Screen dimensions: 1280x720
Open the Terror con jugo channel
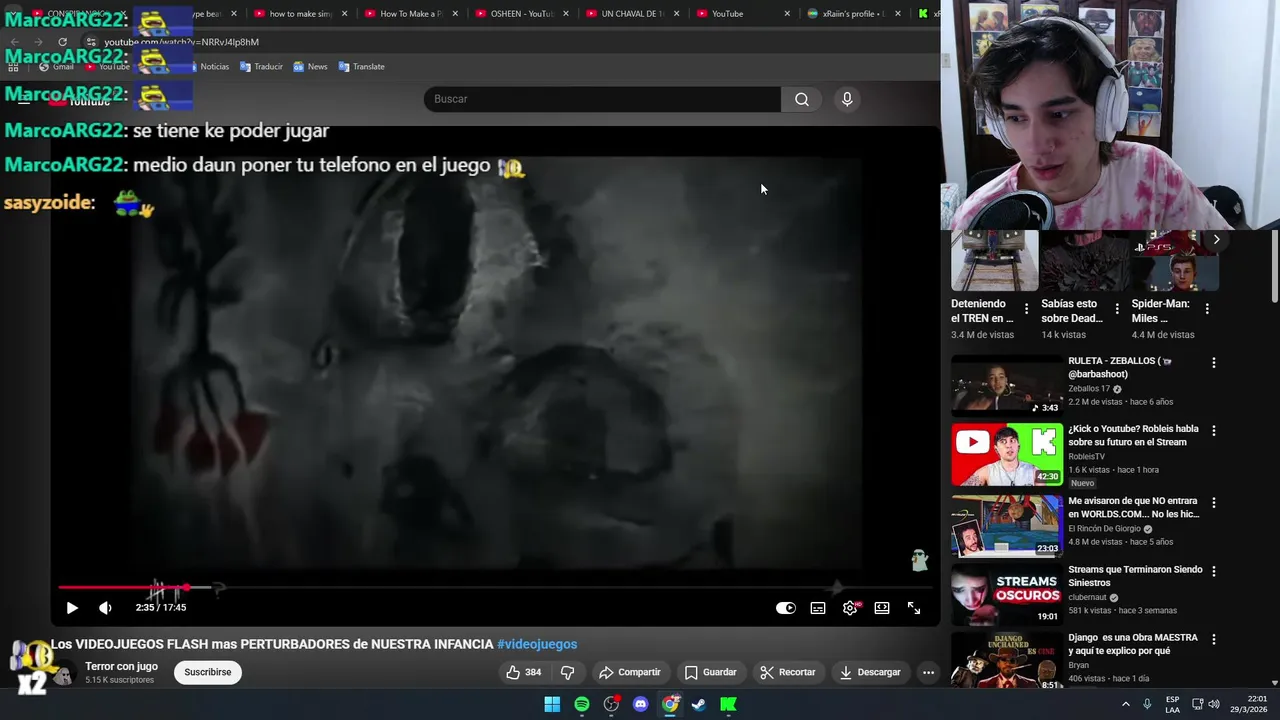click(121, 666)
